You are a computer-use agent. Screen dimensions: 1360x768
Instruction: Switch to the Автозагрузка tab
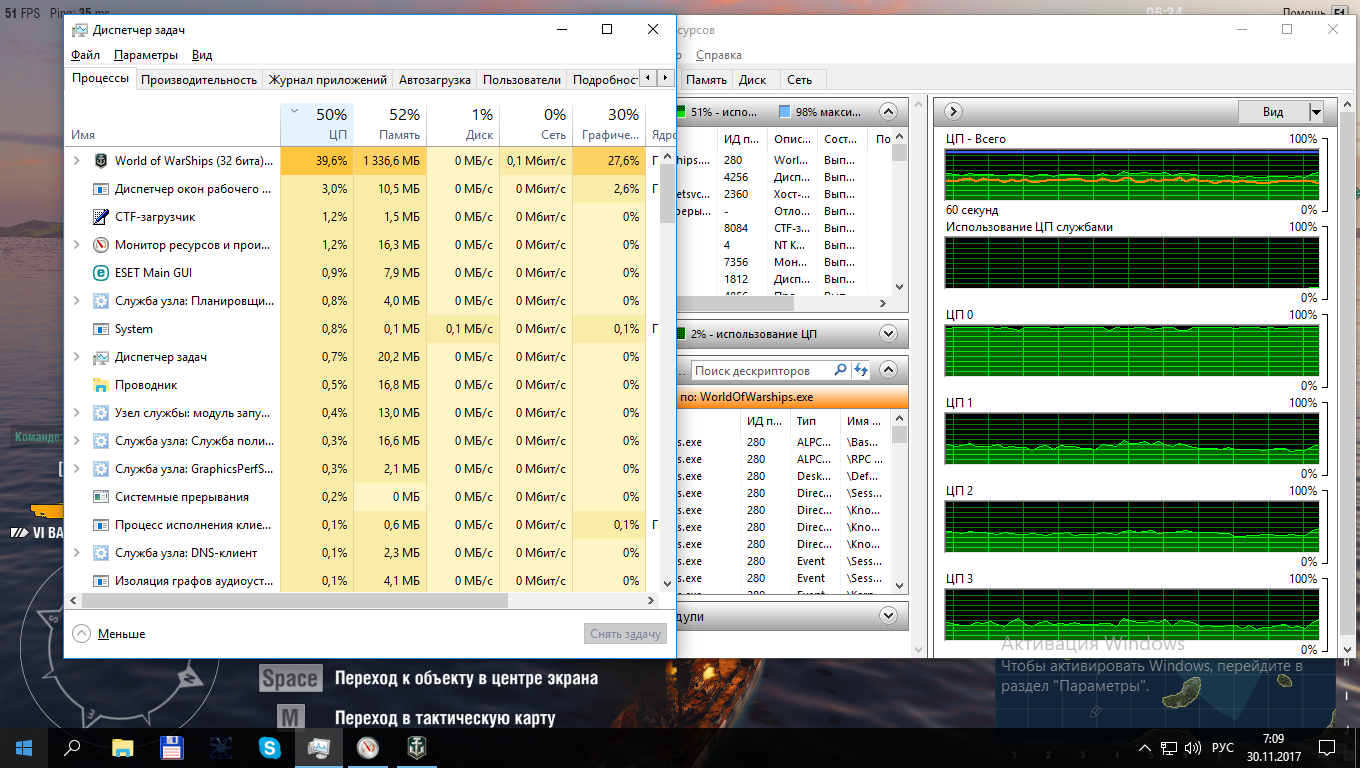[435, 80]
